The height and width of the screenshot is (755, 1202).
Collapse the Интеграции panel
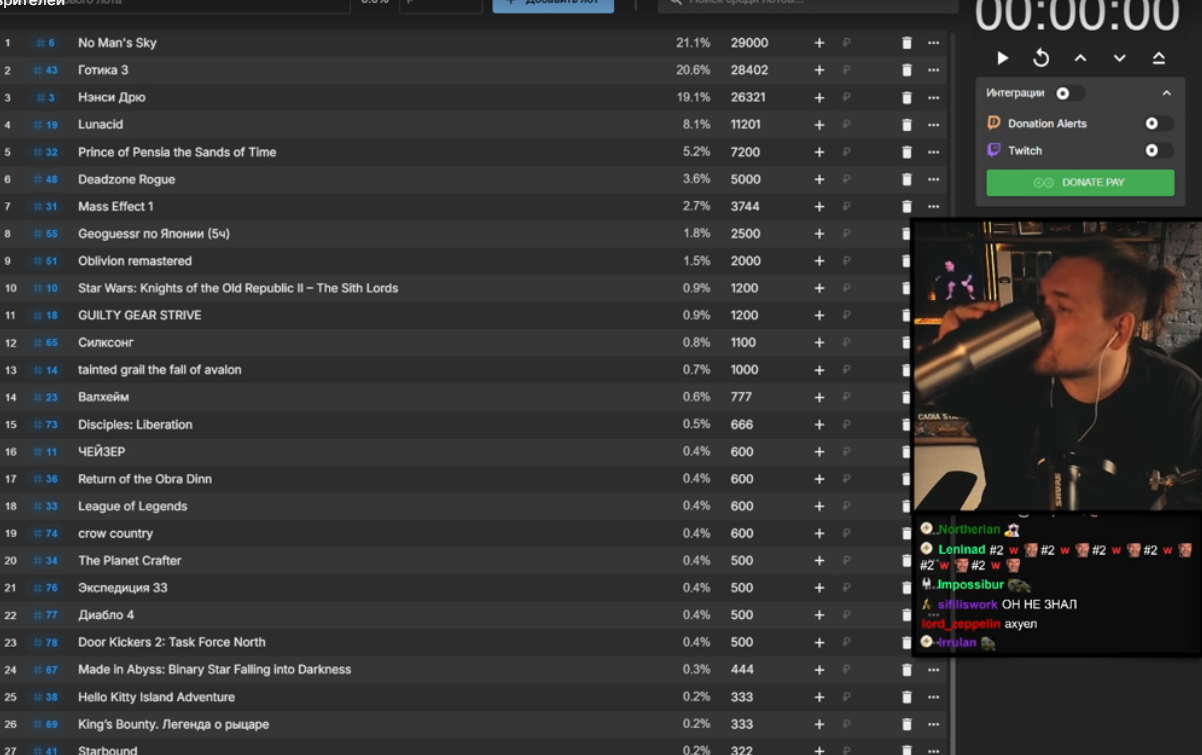[x=1166, y=93]
